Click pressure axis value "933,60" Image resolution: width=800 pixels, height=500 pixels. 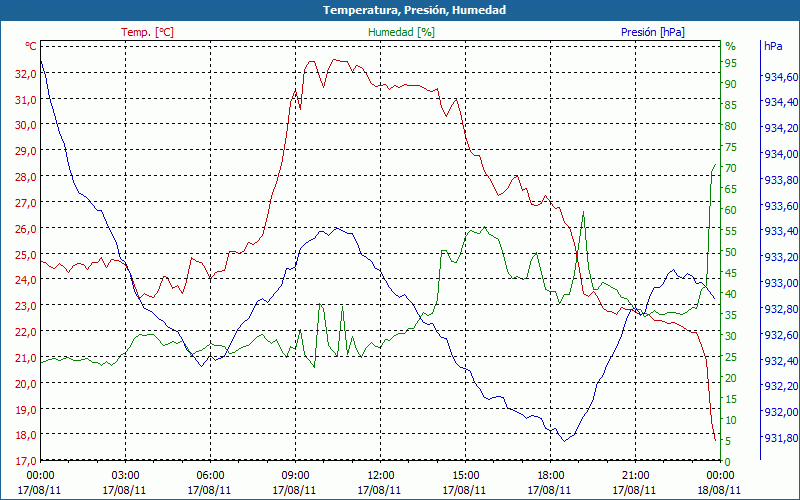(781, 206)
